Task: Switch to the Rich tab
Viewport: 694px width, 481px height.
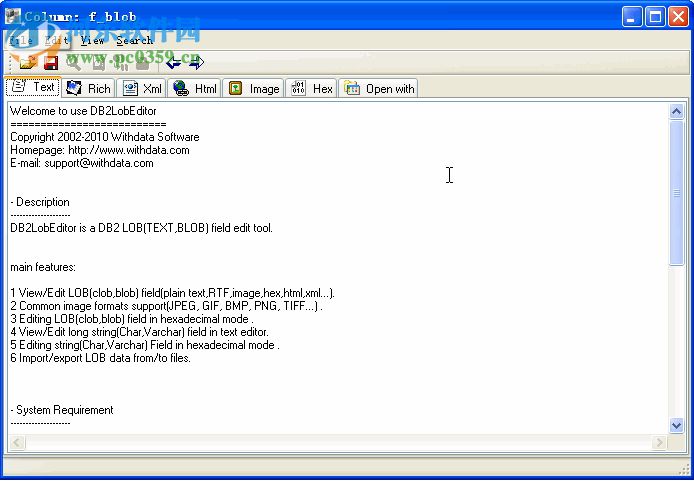Action: click(88, 89)
